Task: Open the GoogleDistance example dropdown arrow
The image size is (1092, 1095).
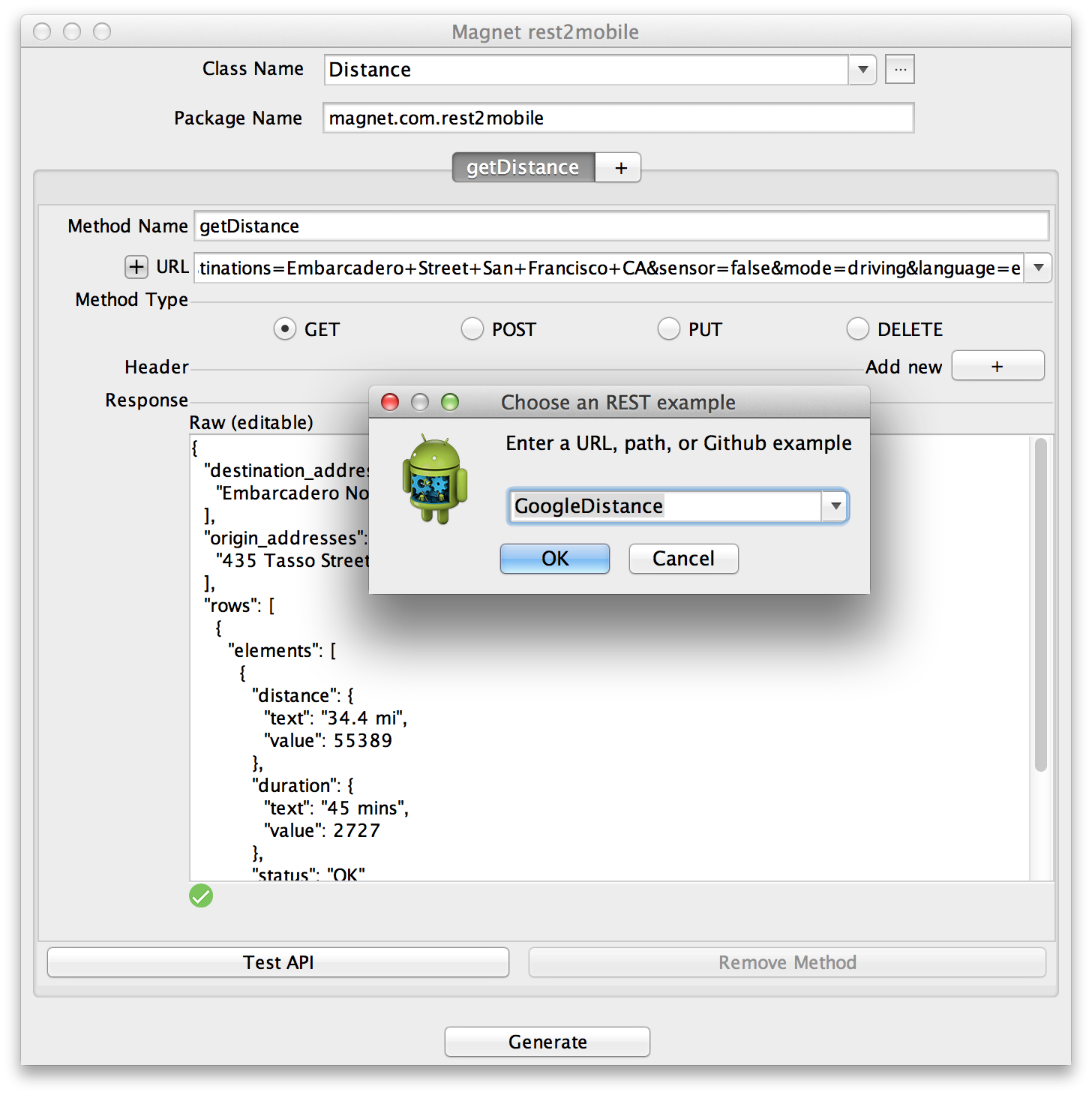Action: (x=835, y=506)
